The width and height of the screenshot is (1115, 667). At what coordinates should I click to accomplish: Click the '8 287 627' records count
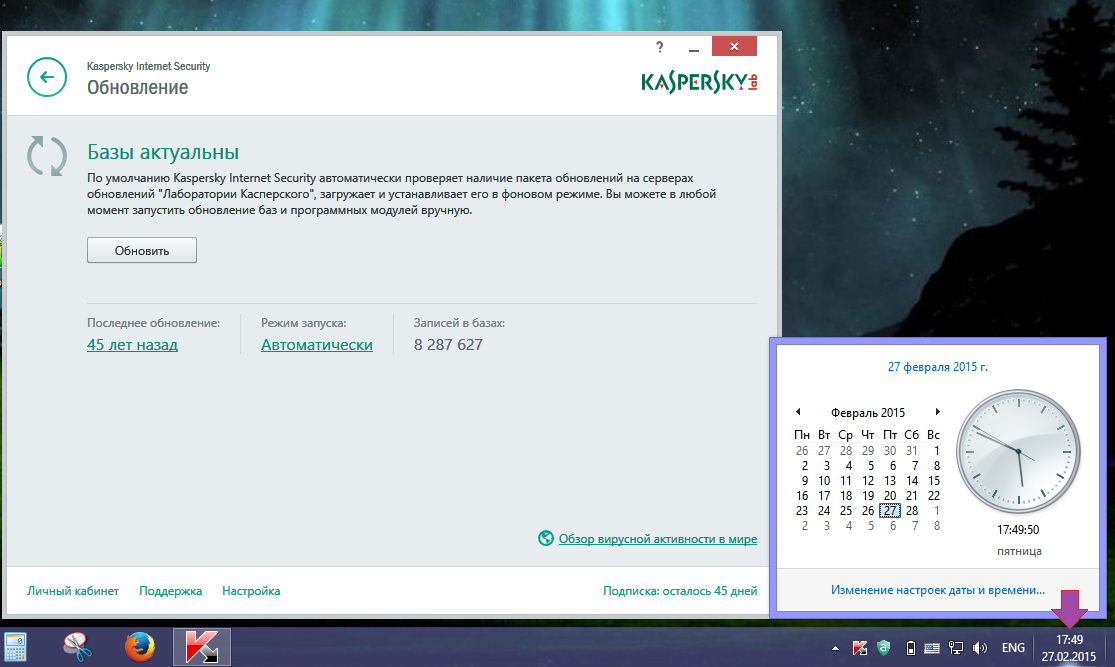point(448,345)
